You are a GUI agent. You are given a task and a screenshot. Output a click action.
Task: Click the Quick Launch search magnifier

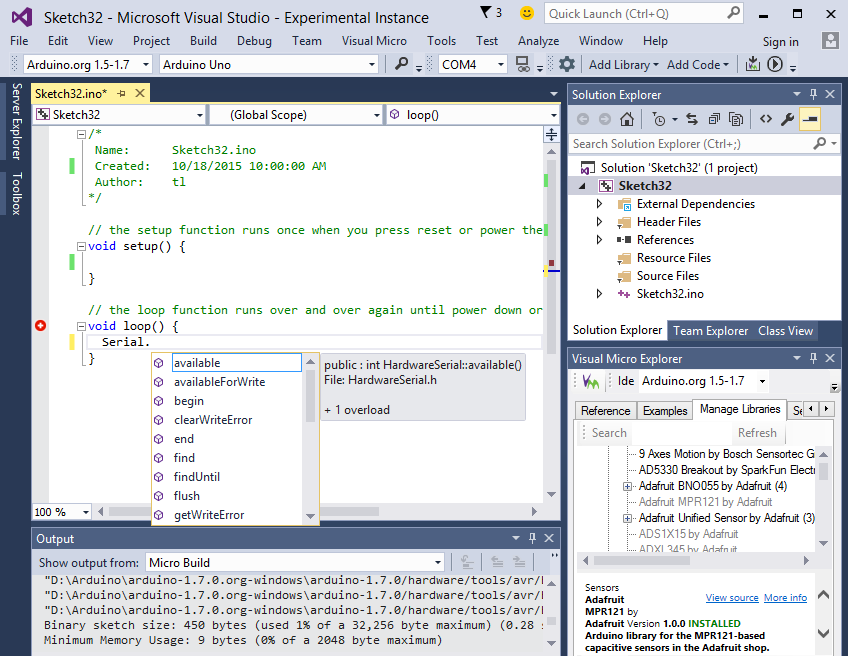click(733, 12)
